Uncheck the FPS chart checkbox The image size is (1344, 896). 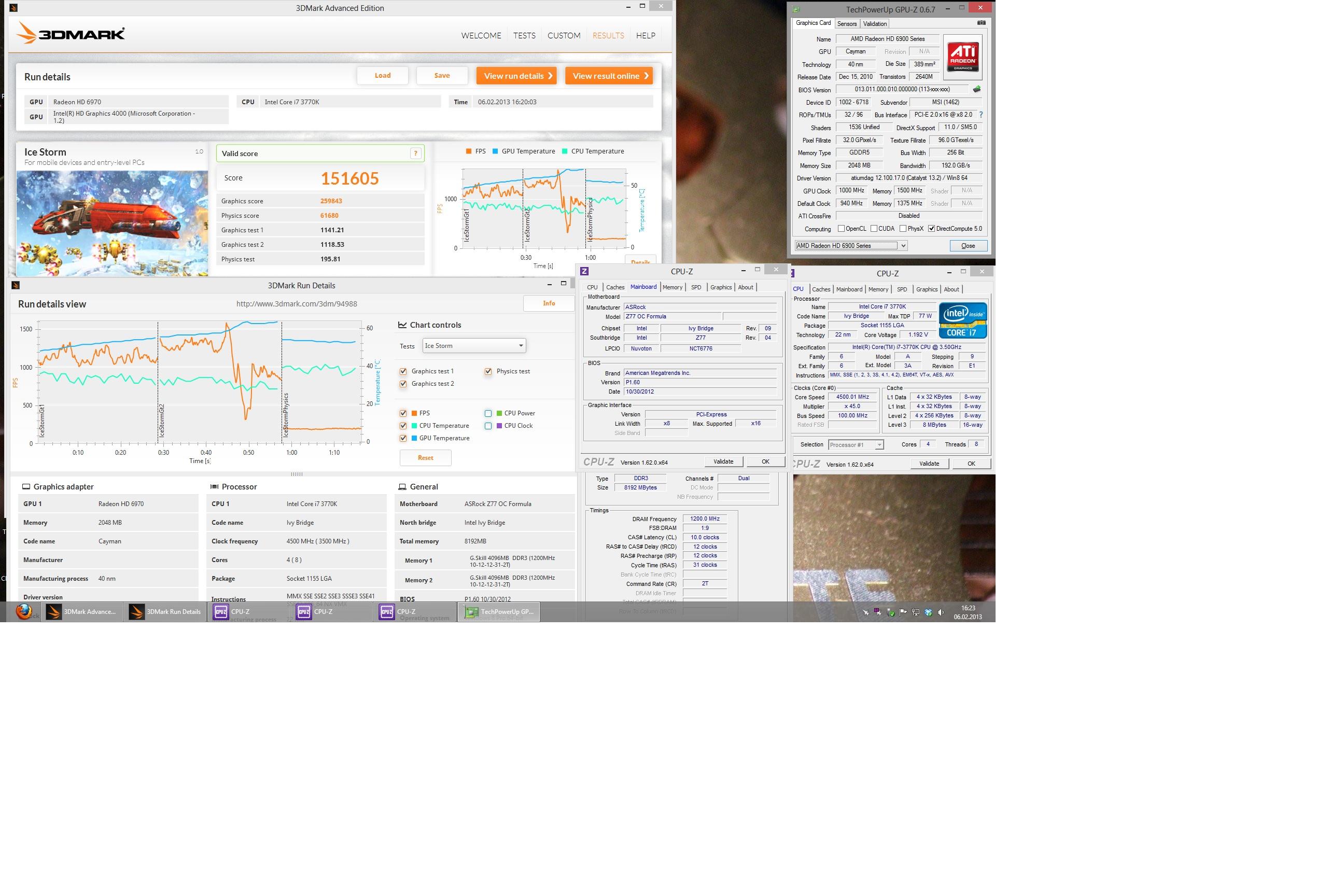(403, 413)
